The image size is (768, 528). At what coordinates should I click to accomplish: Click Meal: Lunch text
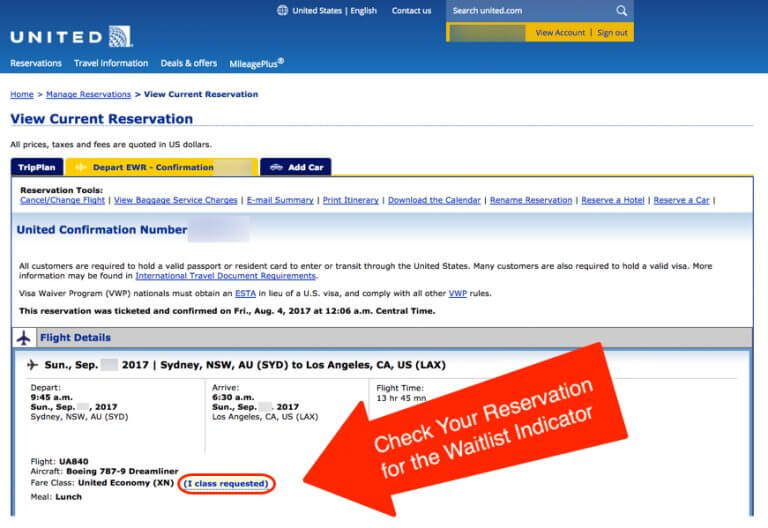coord(56,497)
